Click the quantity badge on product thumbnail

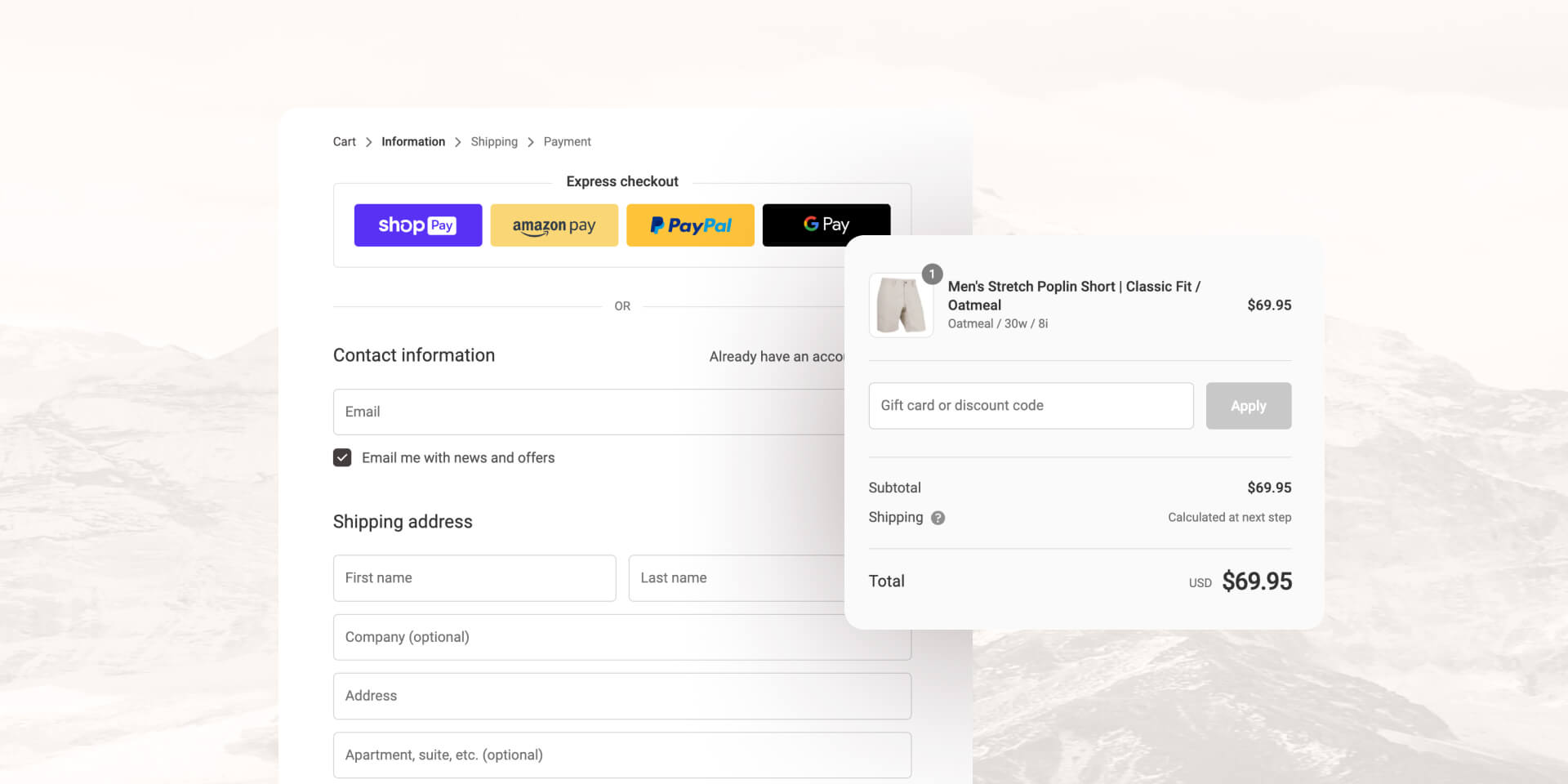tap(932, 274)
